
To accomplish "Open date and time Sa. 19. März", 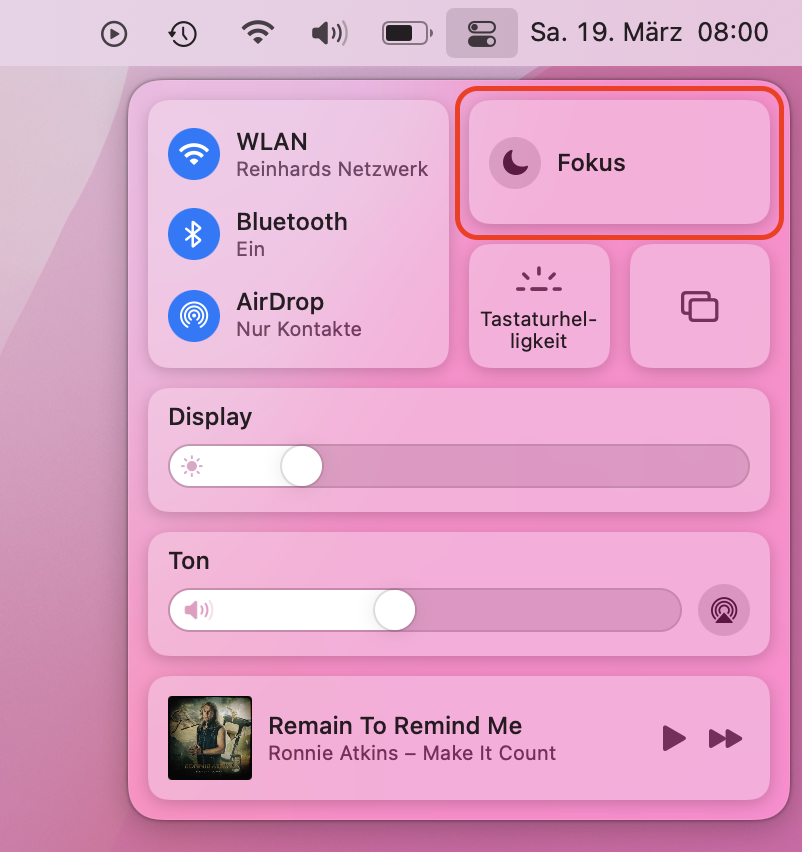I will 649,33.
